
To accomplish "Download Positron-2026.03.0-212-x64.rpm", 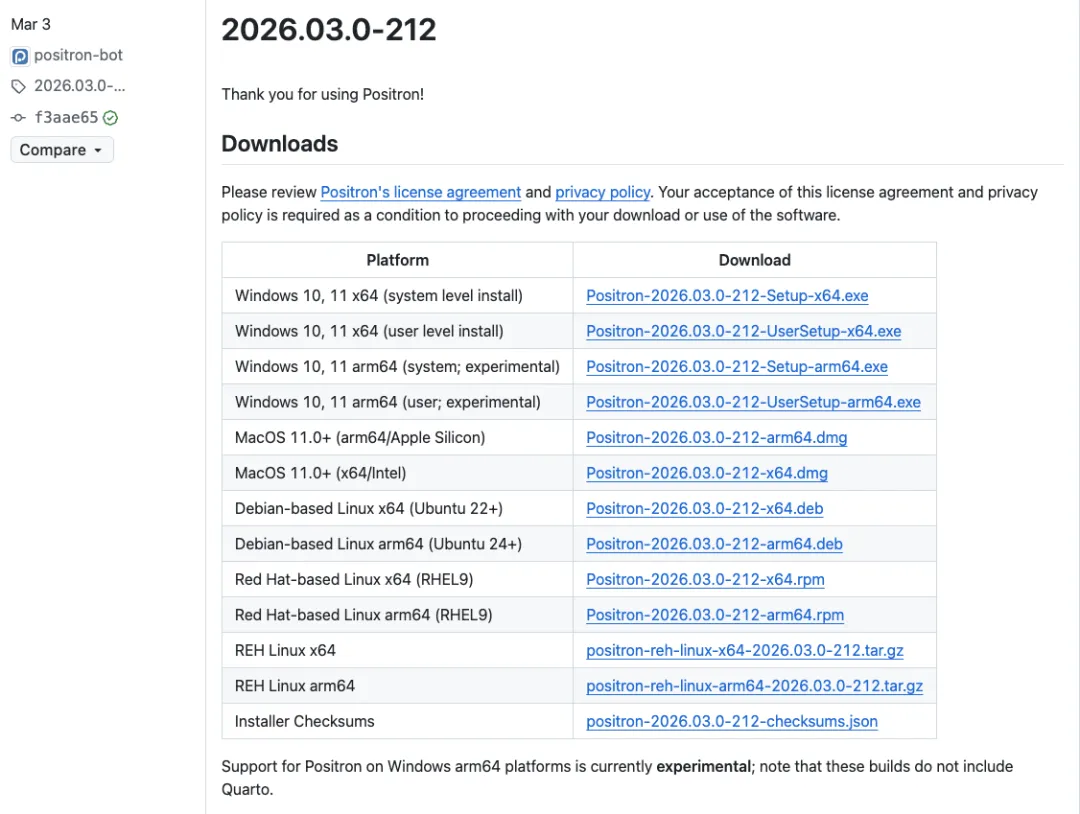I will 705,580.
